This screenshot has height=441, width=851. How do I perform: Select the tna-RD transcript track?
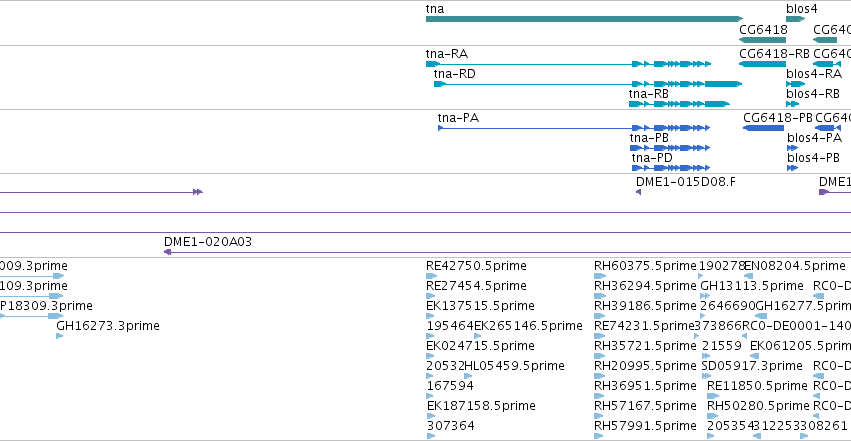coord(588,84)
